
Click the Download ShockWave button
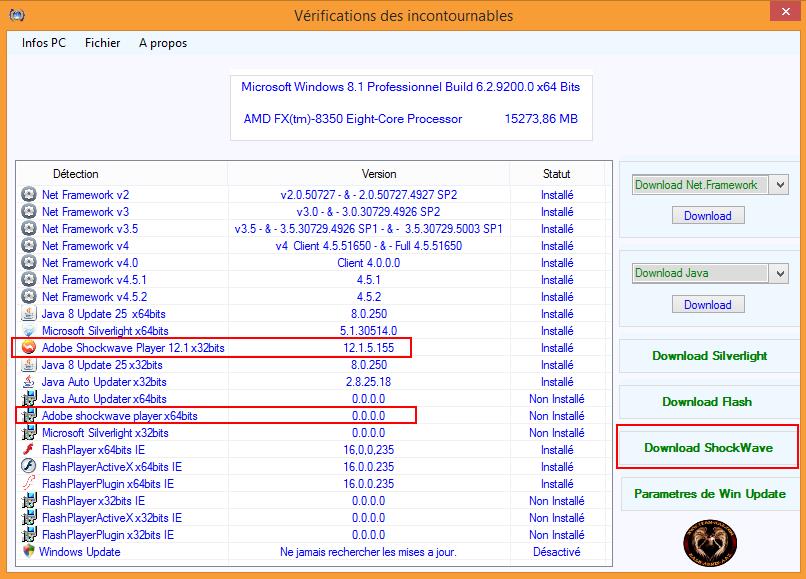click(708, 447)
